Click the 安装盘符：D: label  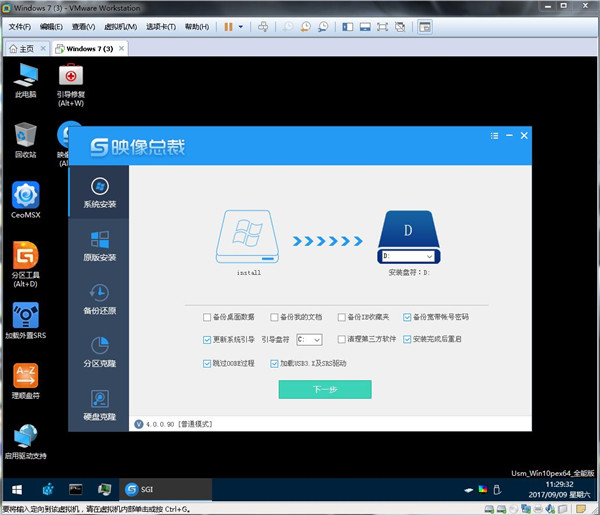pyautogui.click(x=409, y=272)
